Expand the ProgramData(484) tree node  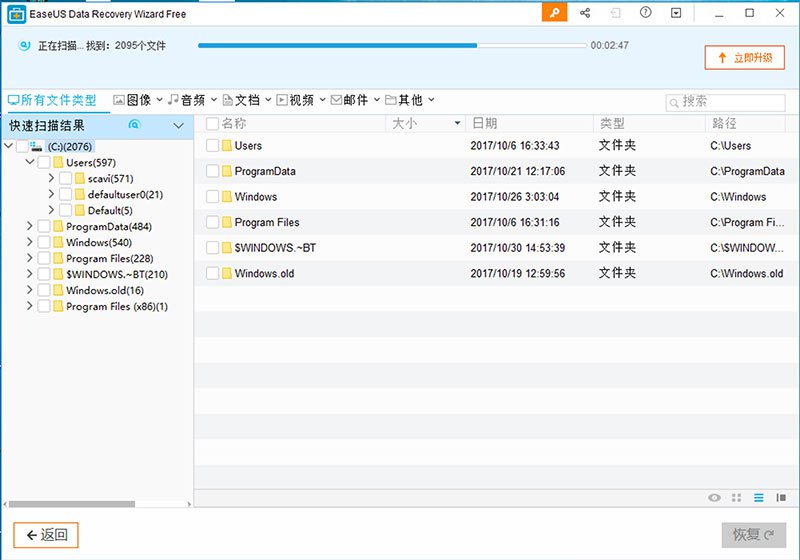[x=30, y=225]
